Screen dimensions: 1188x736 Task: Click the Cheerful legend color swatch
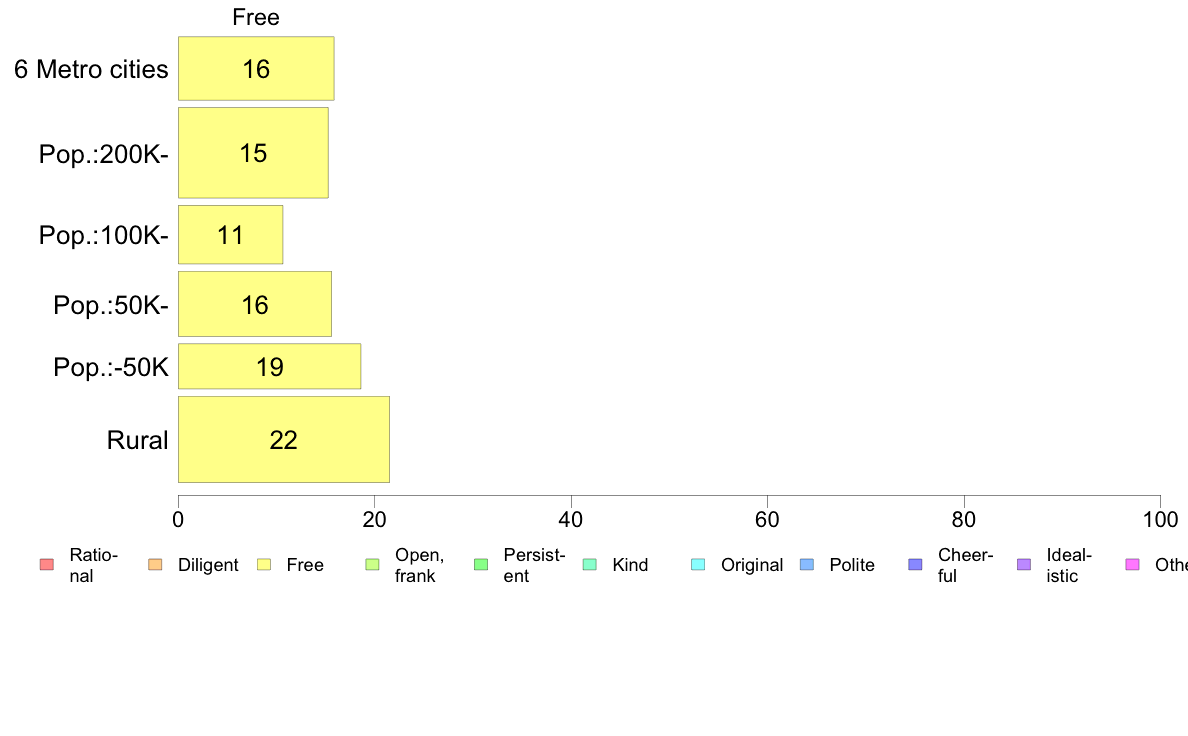915,565
